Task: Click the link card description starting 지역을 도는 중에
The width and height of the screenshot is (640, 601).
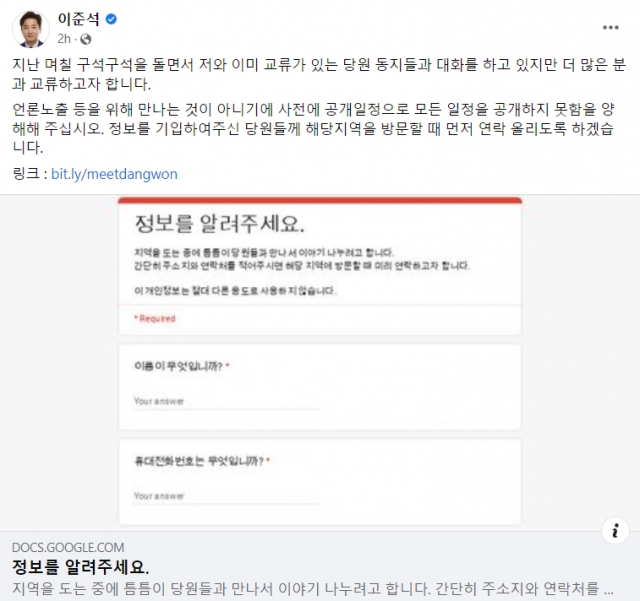Action: click(x=313, y=588)
